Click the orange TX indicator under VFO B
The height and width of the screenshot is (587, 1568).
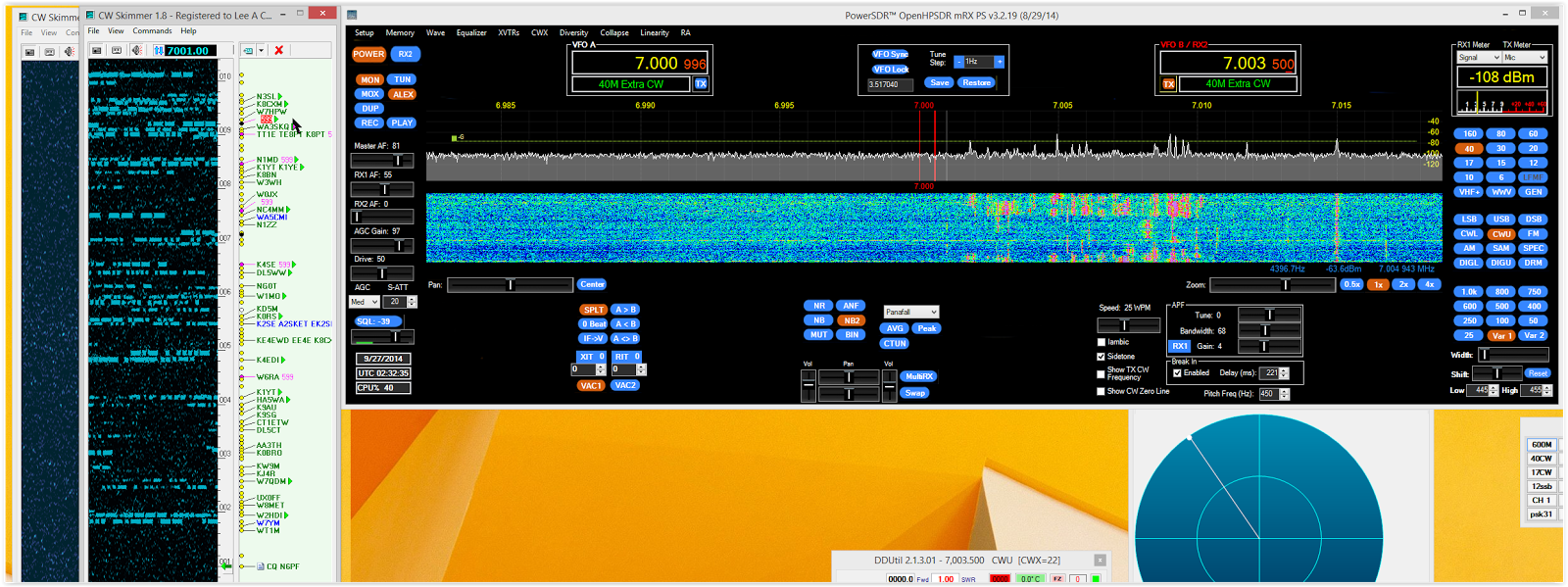click(x=1169, y=84)
